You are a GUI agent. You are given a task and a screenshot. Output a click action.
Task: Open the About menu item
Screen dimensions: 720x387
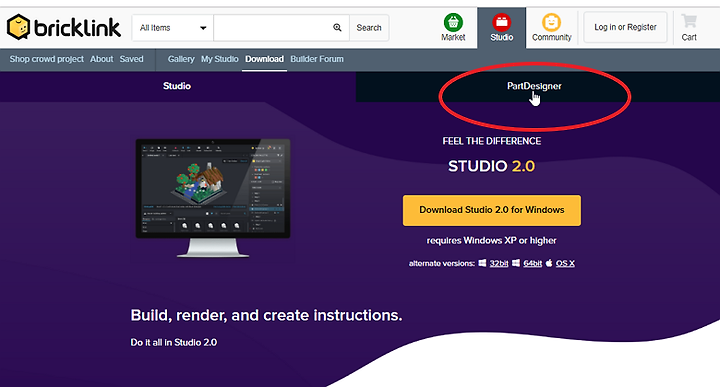tap(101, 59)
